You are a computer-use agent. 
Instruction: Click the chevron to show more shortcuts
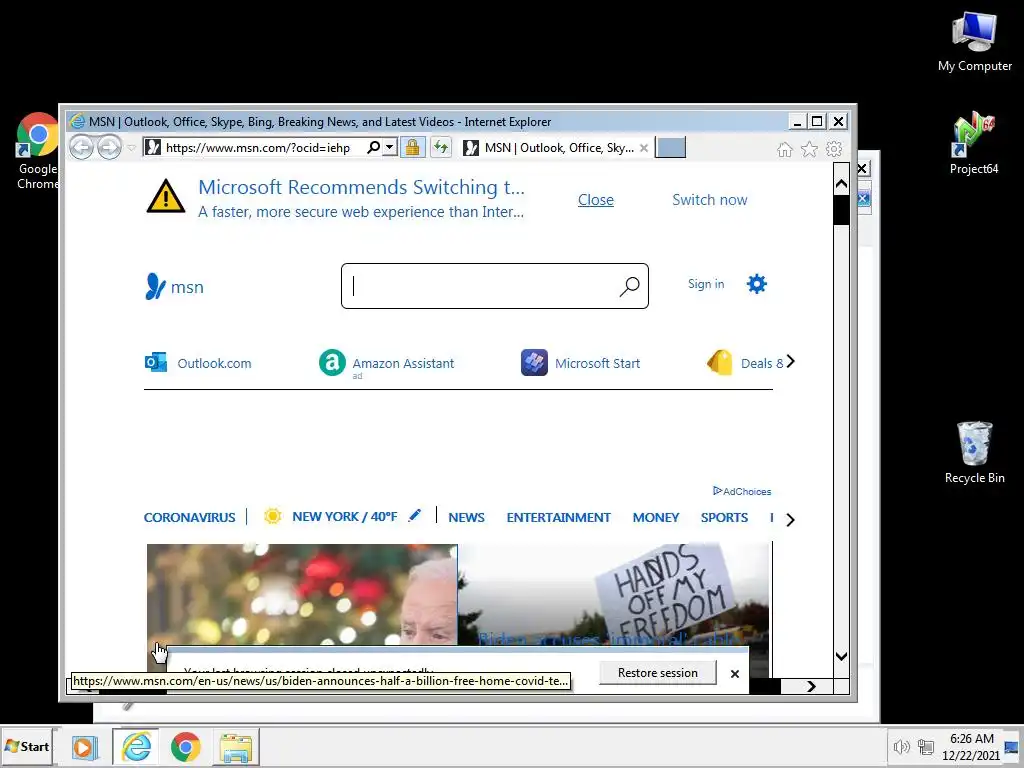(x=791, y=362)
